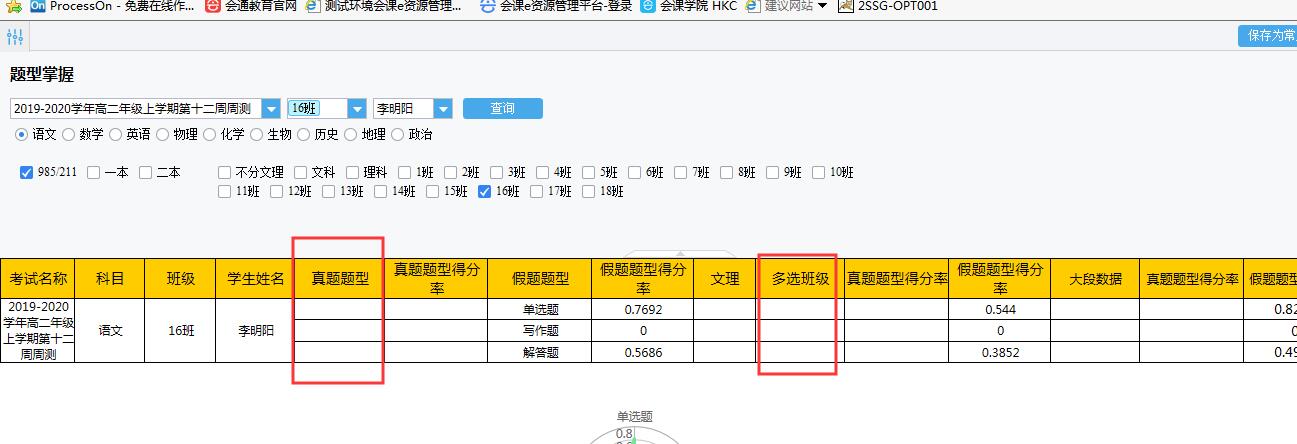Click the 保存为常 button

click(x=1267, y=36)
